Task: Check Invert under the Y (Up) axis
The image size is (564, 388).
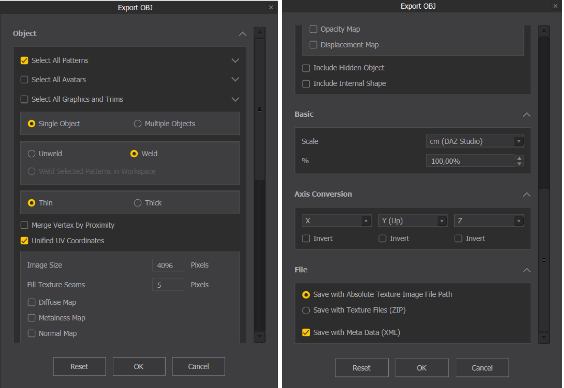Action: click(x=382, y=238)
